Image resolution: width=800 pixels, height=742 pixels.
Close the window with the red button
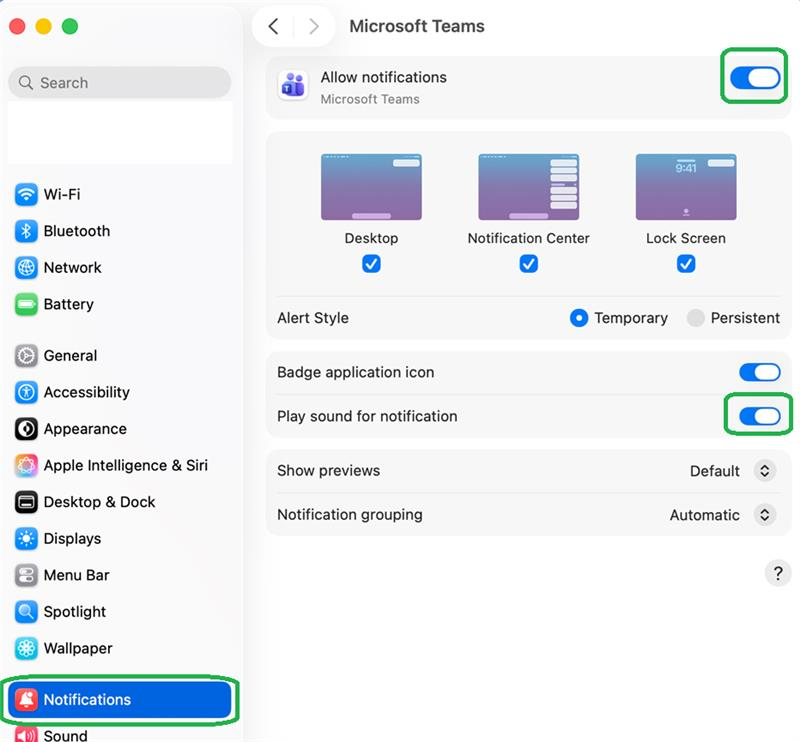[17, 26]
